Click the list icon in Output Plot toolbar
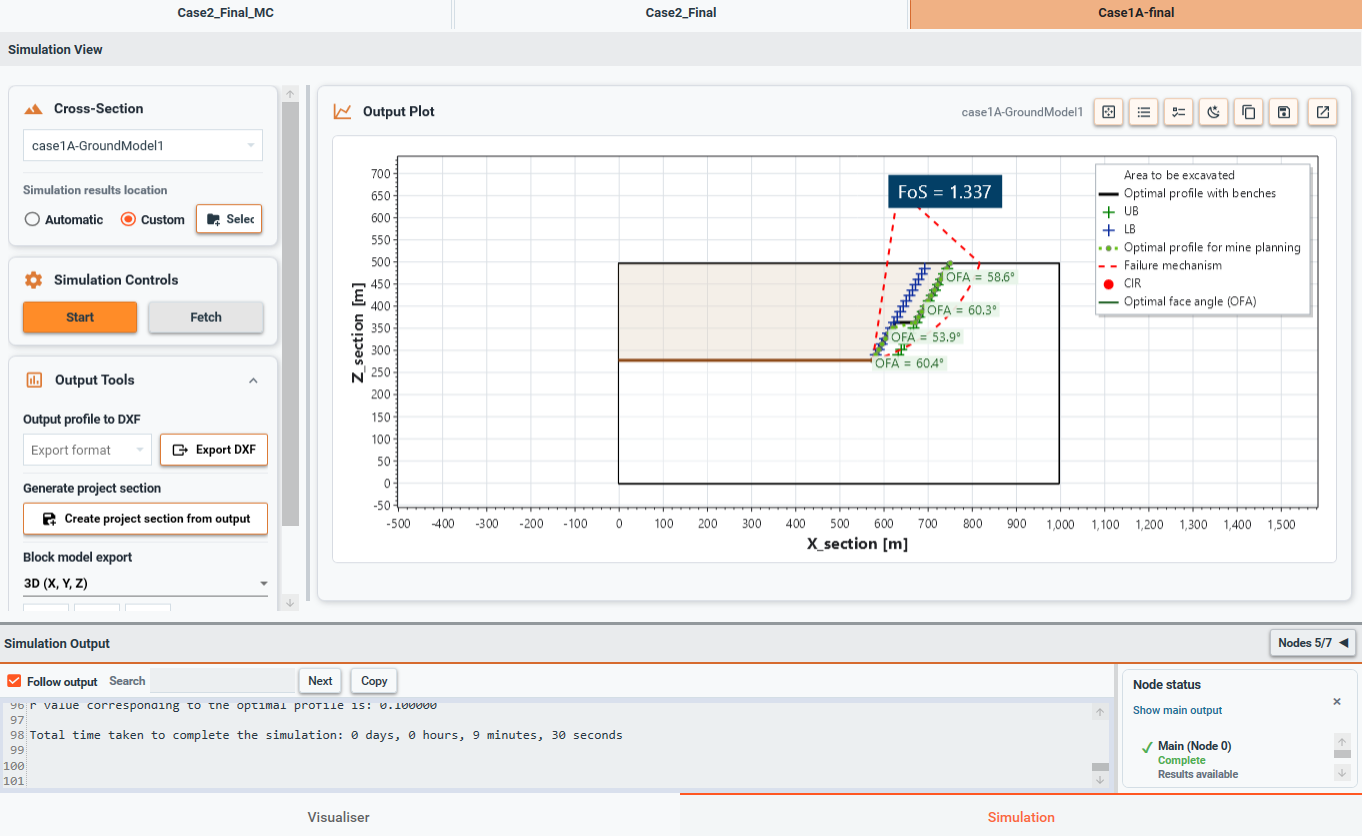This screenshot has width=1362, height=836. coord(1143,112)
